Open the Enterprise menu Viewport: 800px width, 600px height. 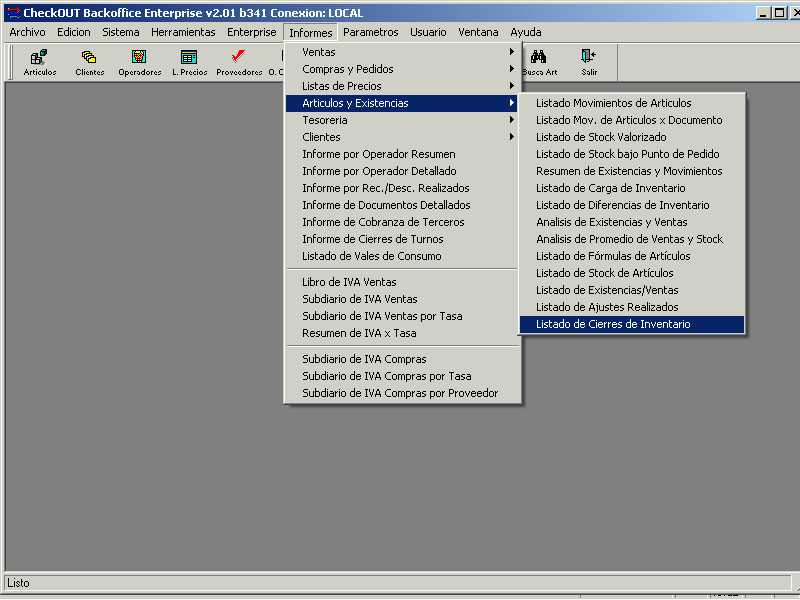(252, 32)
